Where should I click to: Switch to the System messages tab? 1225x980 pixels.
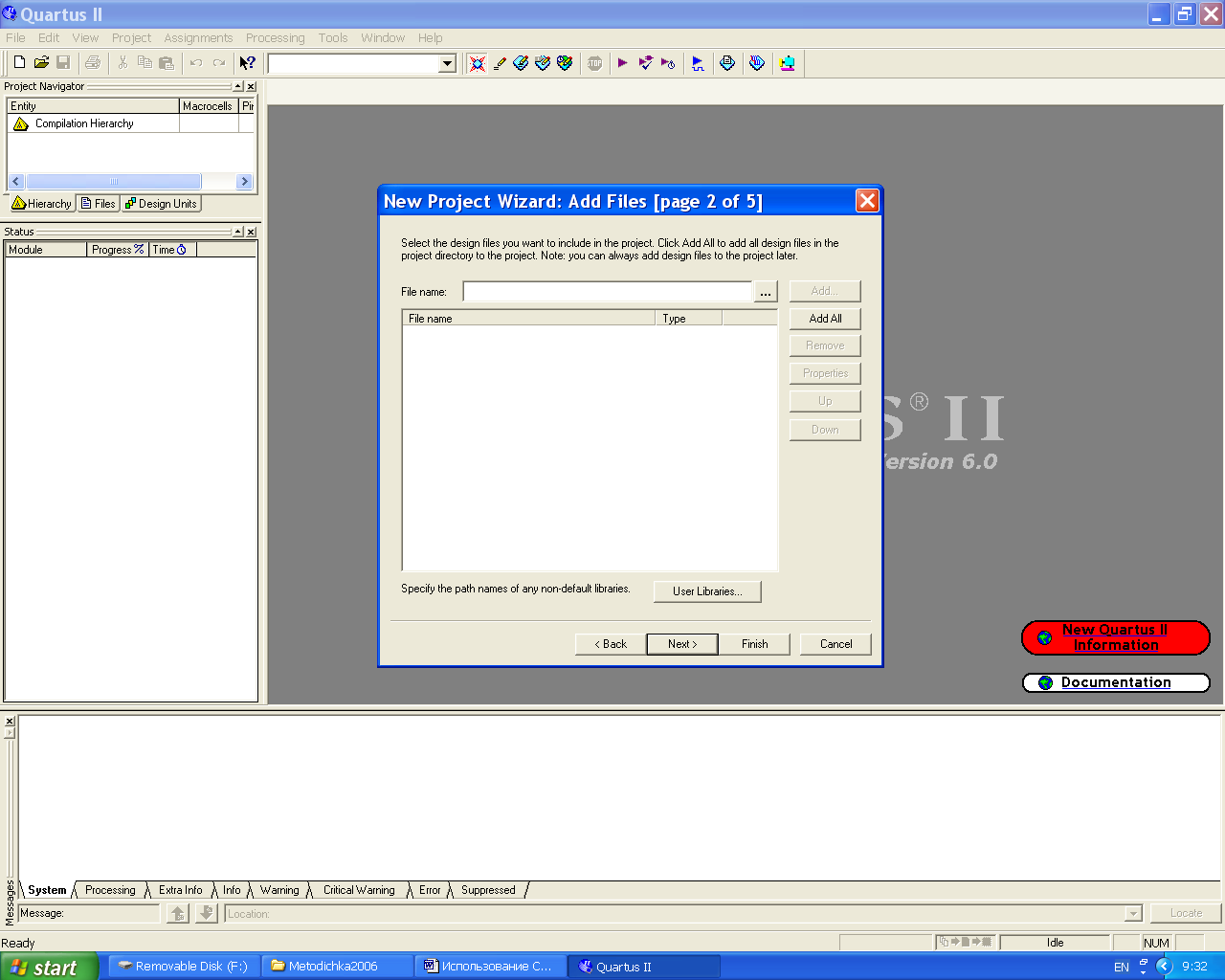pyautogui.click(x=47, y=890)
